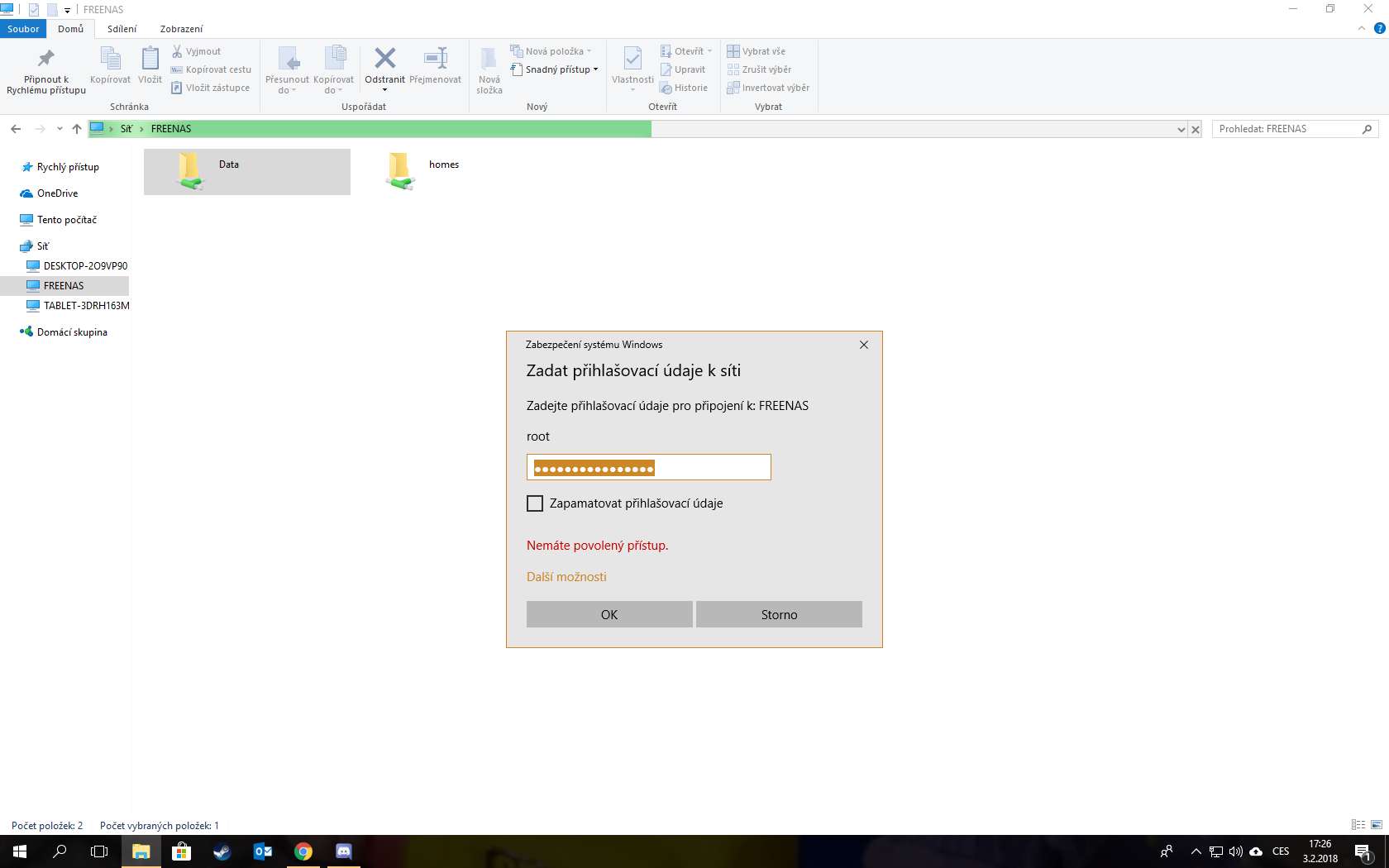The height and width of the screenshot is (868, 1389).
Task: Click the Další možnosti link
Action: [566, 577]
